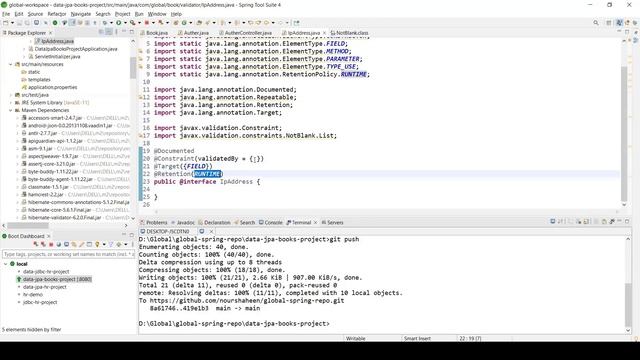Click line 23 'public @interface IpAddress' in editor

207,182
